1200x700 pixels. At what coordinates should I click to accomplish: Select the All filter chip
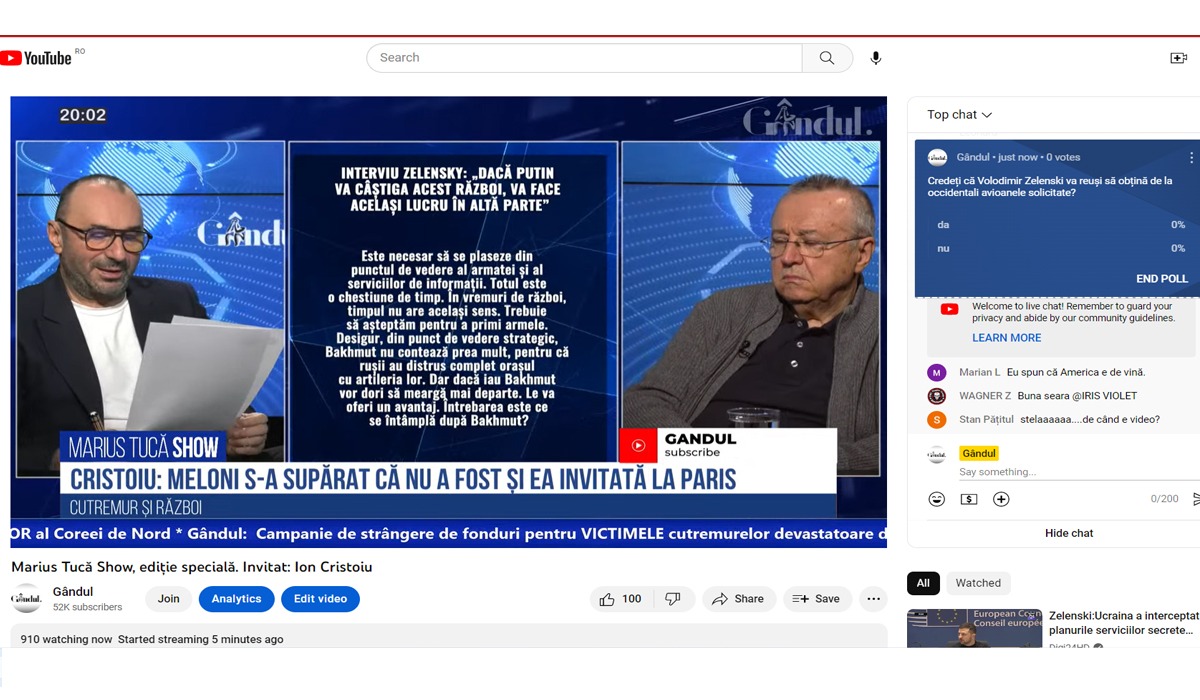click(923, 583)
